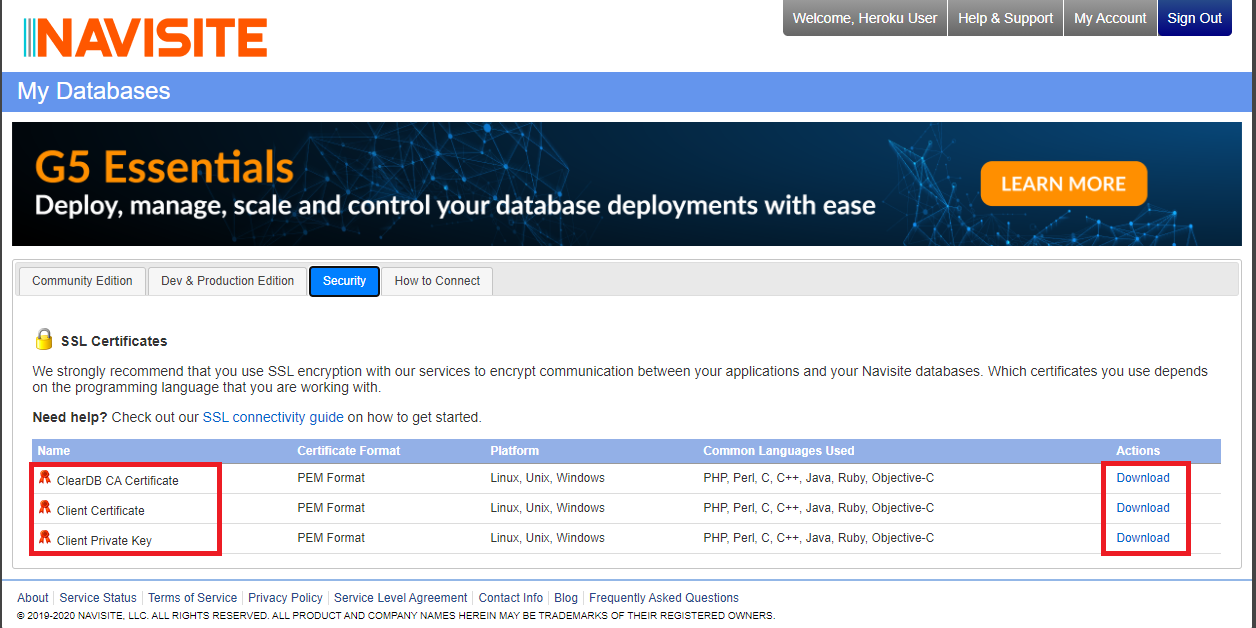Click the ribbon icon next to Client Private Key

pyautogui.click(x=44, y=538)
